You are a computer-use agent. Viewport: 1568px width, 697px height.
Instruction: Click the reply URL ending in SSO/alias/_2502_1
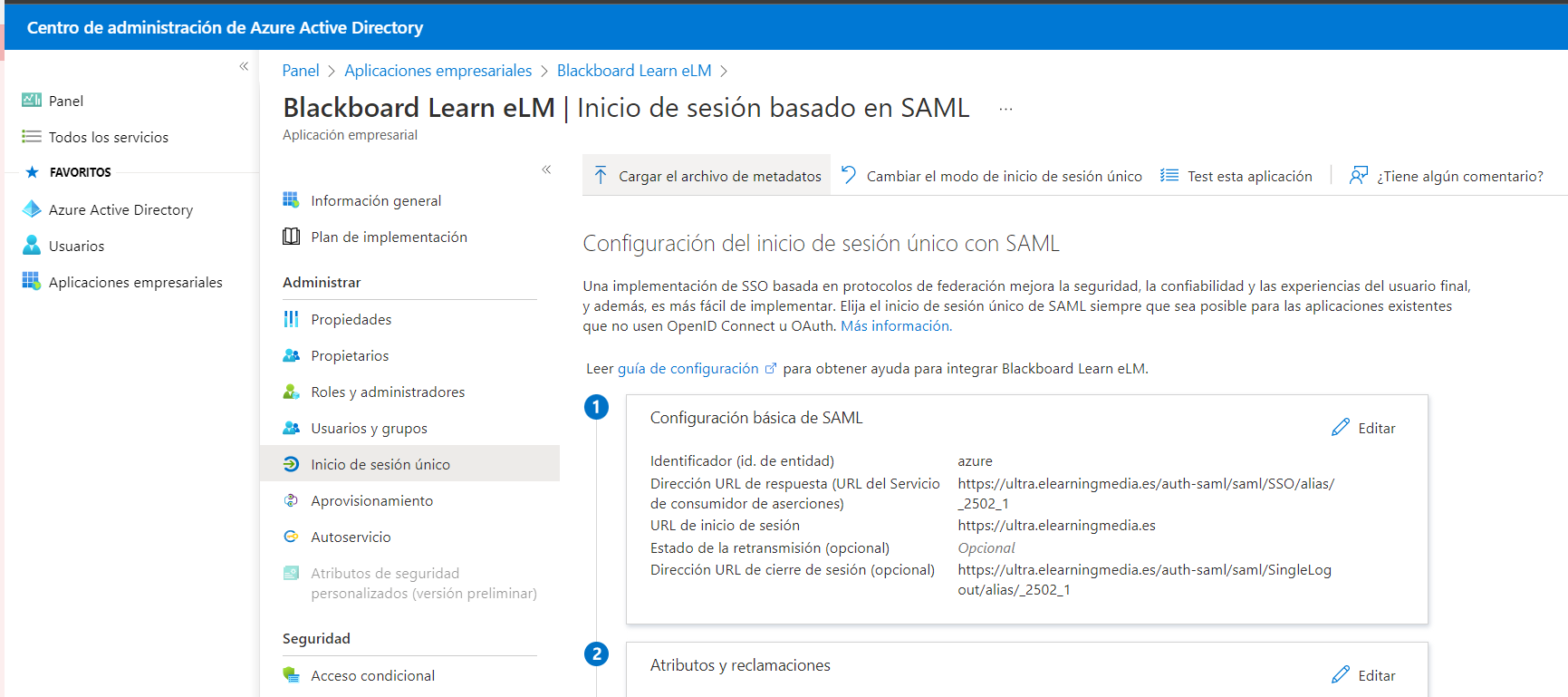click(1146, 494)
